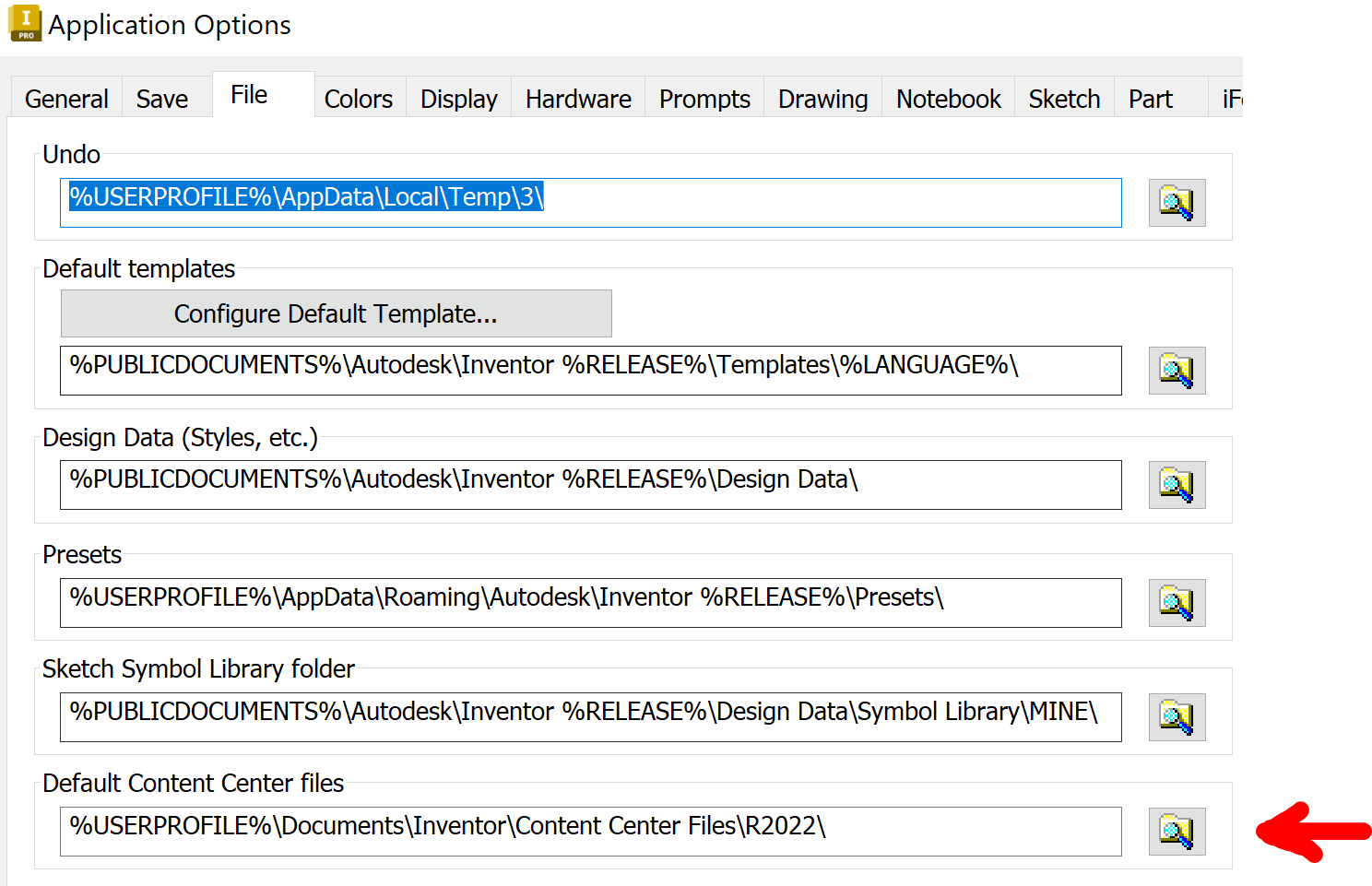1372x886 pixels.
Task: Go to the Prompts tab
Action: 704,99
